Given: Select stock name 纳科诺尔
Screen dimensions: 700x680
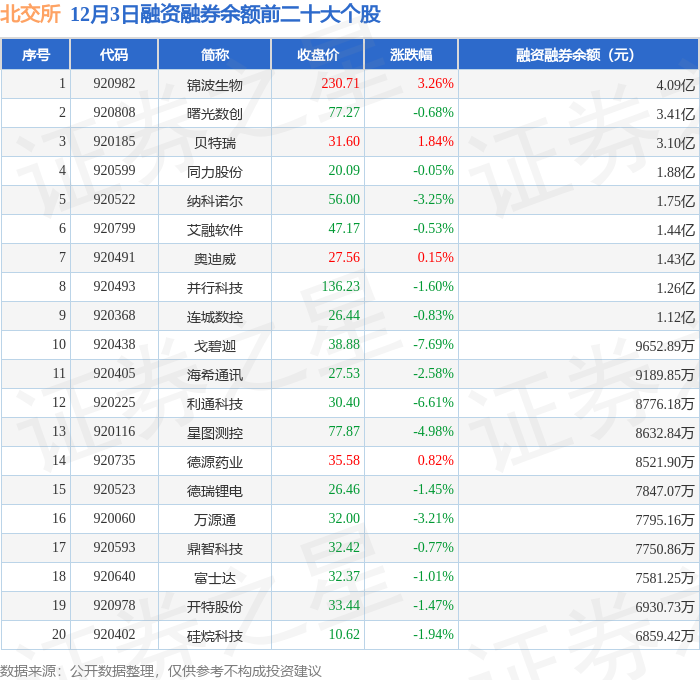Looking at the screenshot, I should point(215,201).
